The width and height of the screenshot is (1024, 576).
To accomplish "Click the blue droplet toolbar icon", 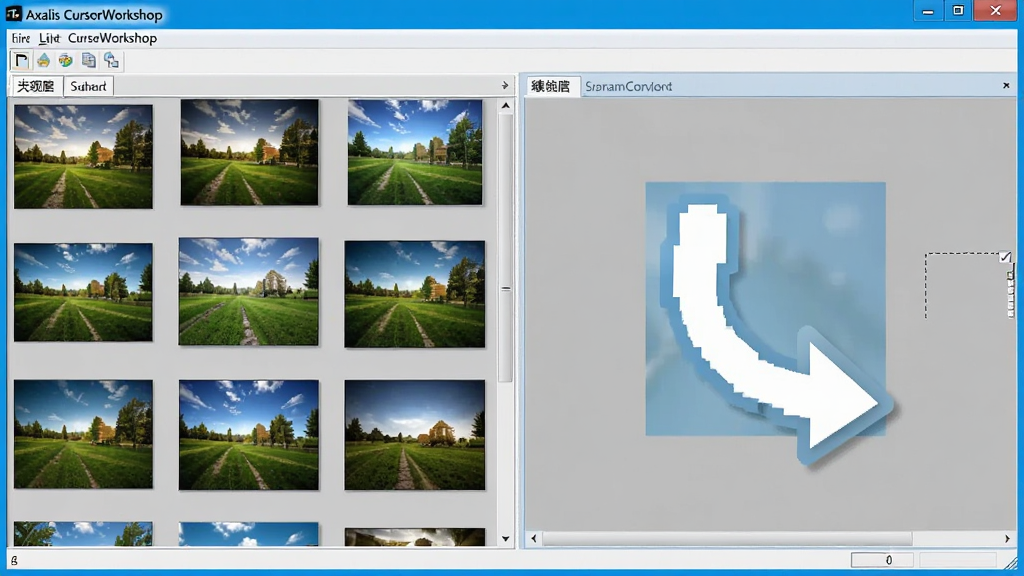I will pos(43,61).
